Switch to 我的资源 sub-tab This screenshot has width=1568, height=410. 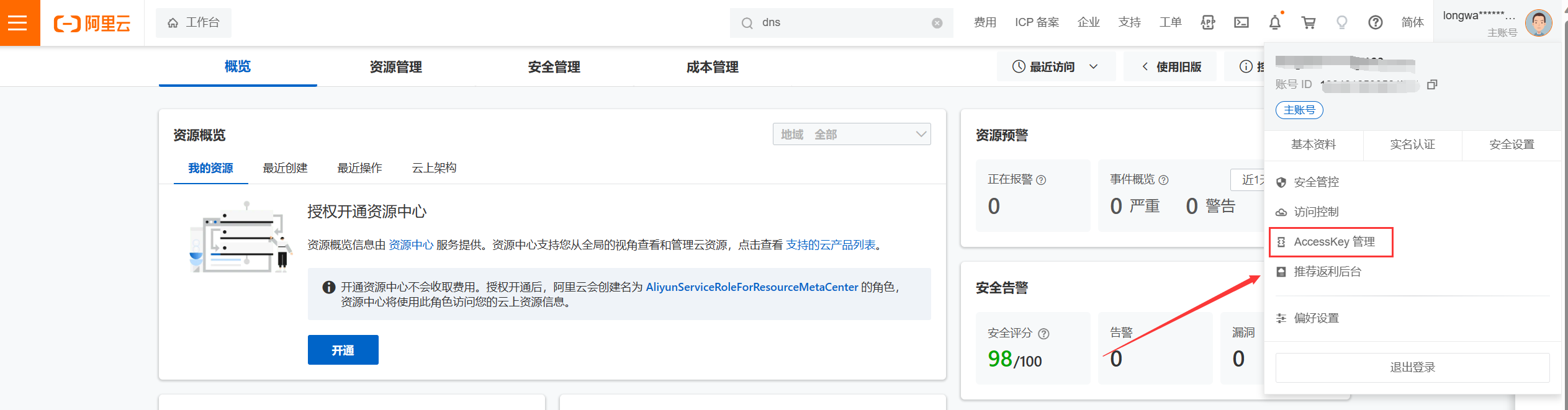click(211, 168)
